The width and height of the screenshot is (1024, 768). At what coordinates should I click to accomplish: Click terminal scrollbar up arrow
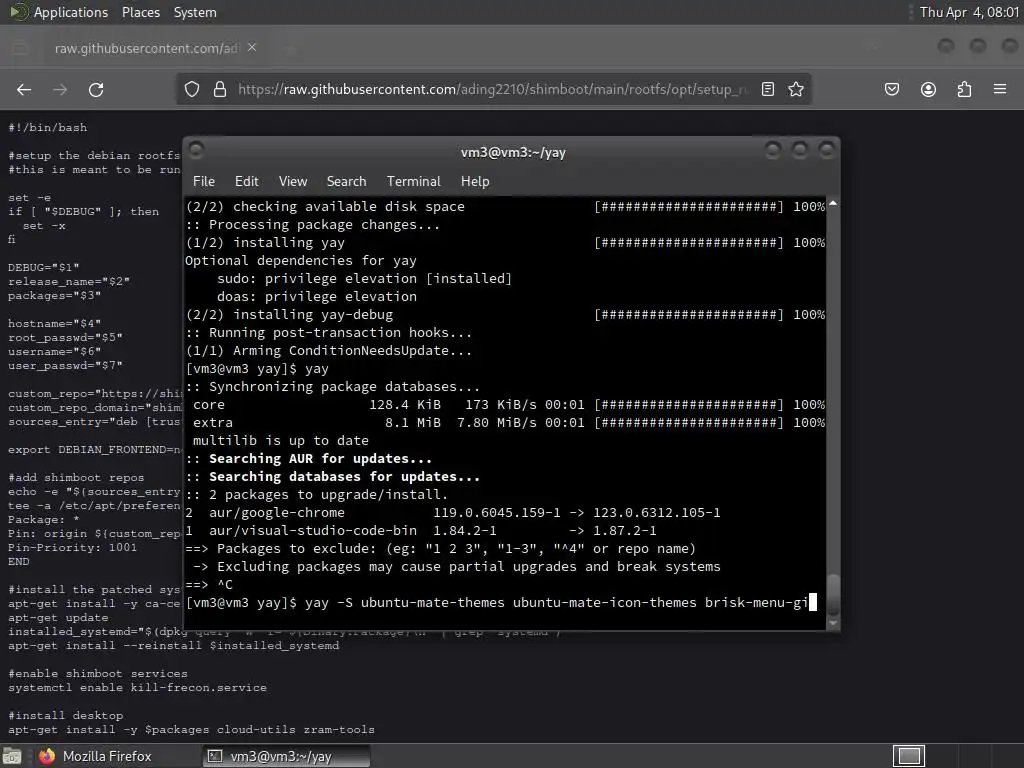pos(833,204)
